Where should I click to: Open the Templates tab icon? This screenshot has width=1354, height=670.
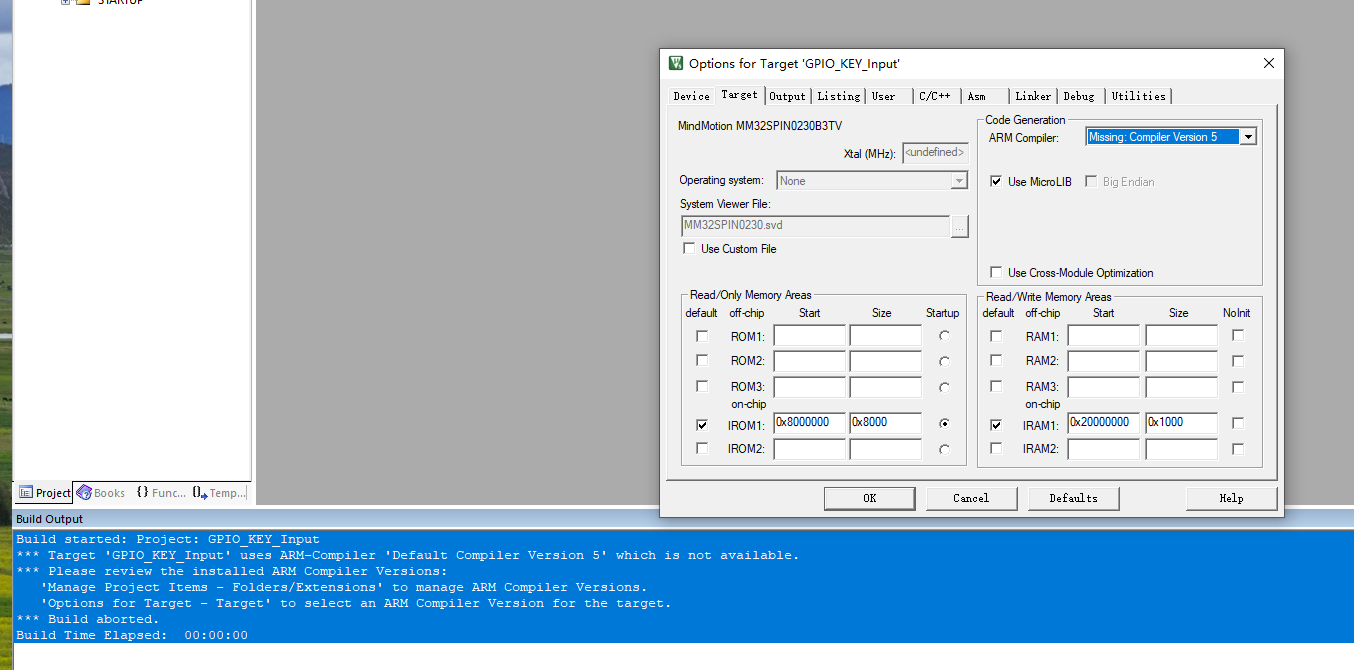click(200, 493)
